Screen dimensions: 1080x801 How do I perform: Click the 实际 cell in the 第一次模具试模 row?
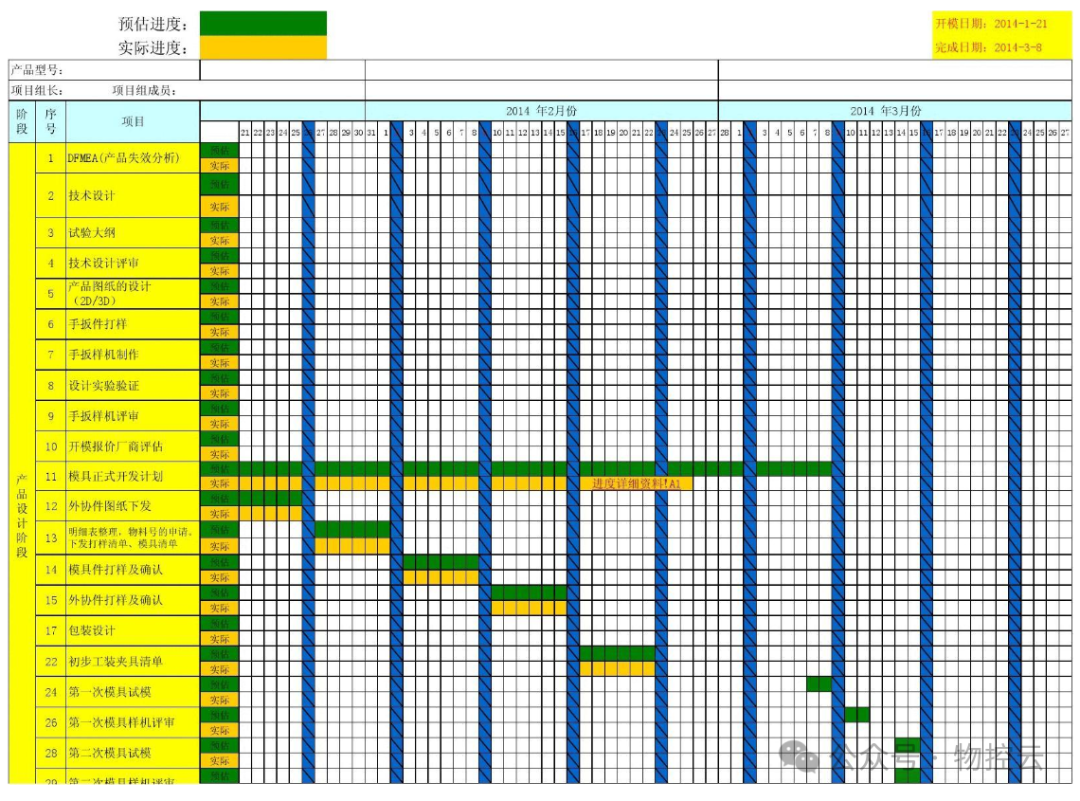[x=220, y=700]
